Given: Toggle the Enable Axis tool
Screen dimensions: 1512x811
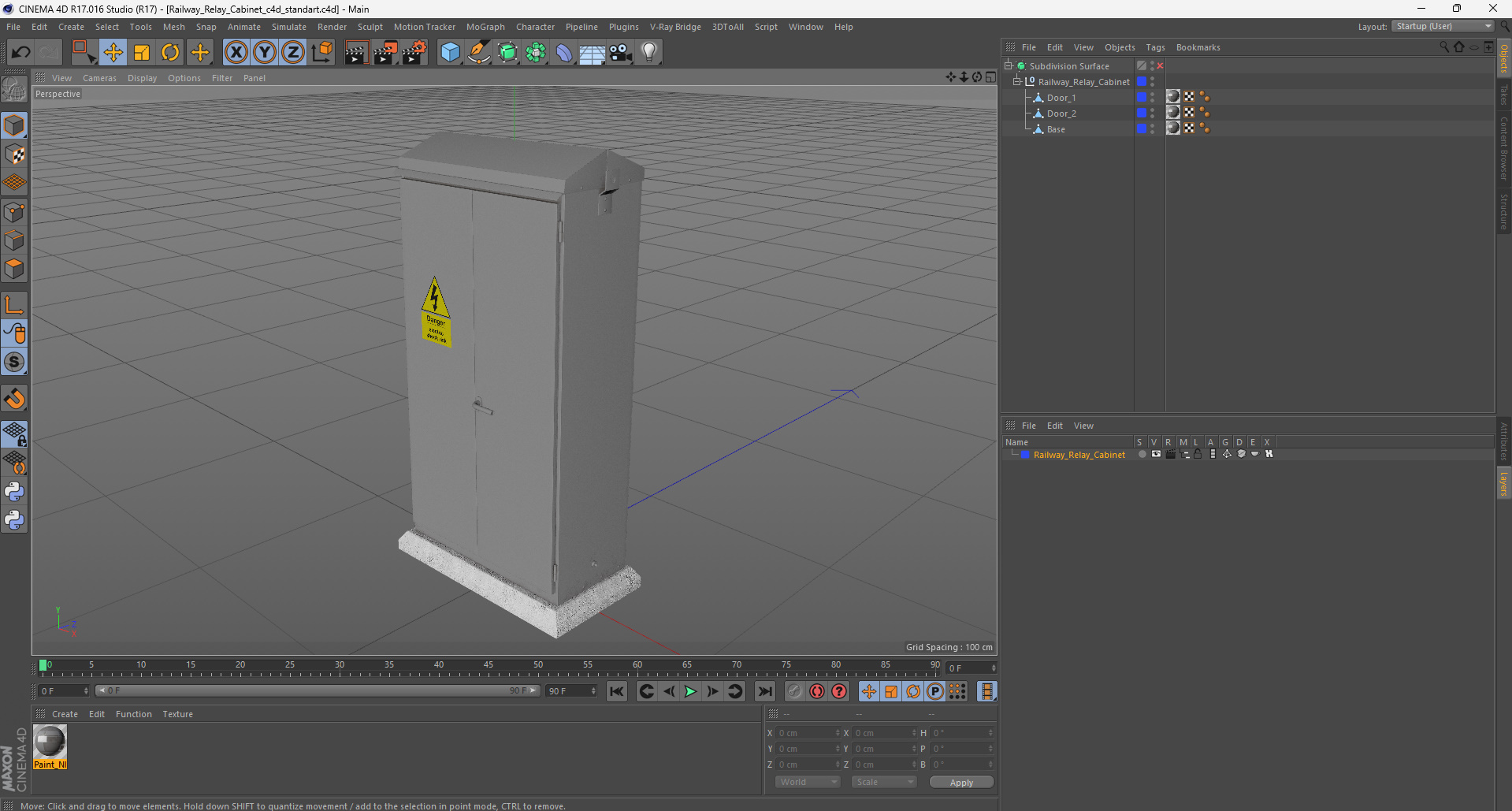Looking at the screenshot, I should tap(14, 305).
